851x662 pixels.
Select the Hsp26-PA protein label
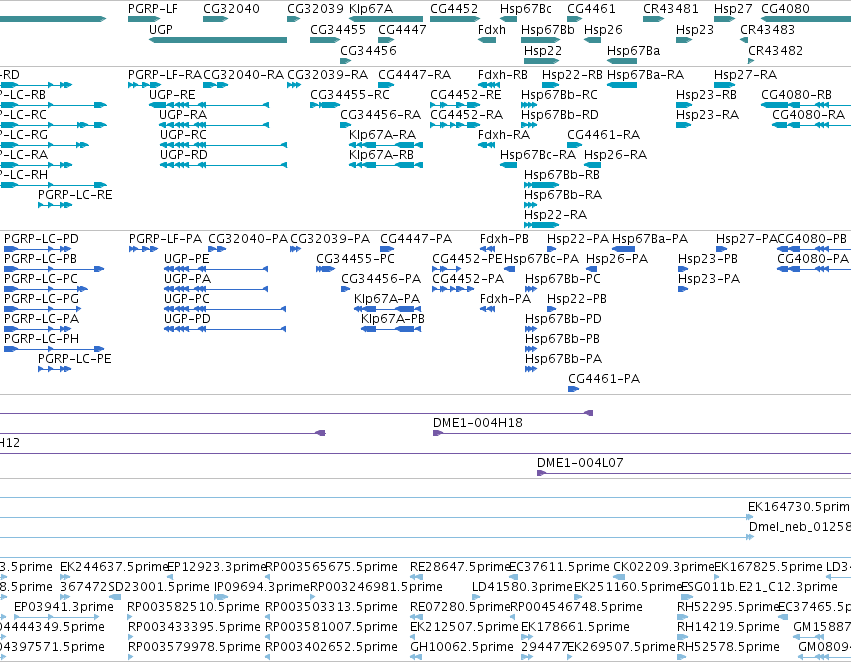coord(617,259)
